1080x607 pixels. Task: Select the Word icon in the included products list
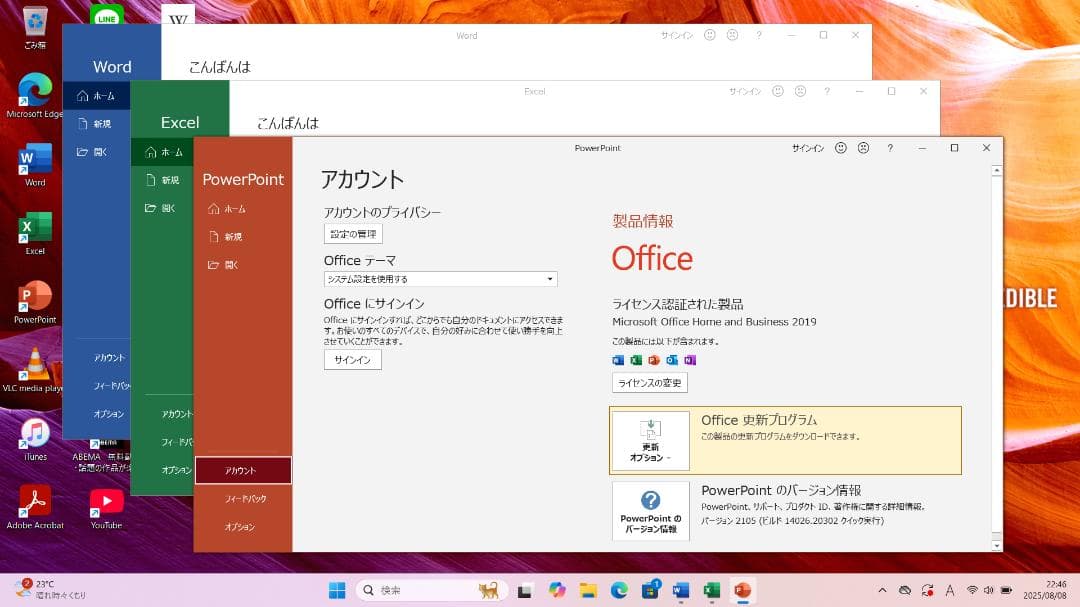pyautogui.click(x=618, y=360)
